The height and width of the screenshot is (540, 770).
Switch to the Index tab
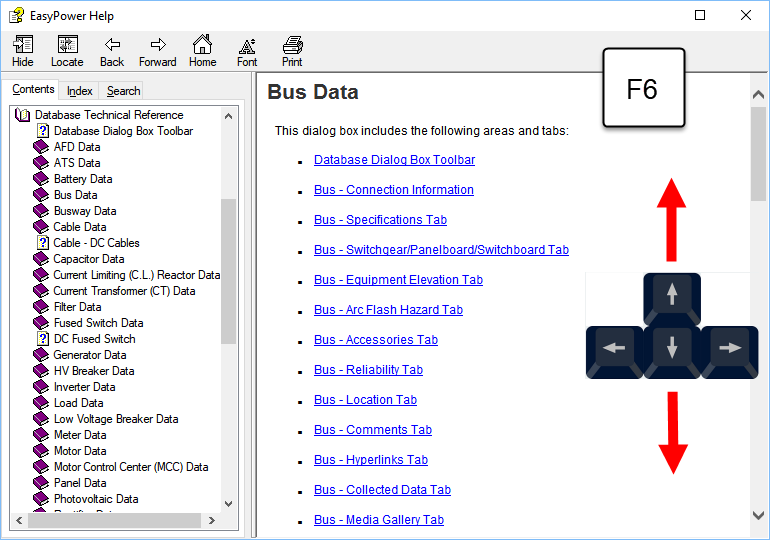[x=80, y=91]
